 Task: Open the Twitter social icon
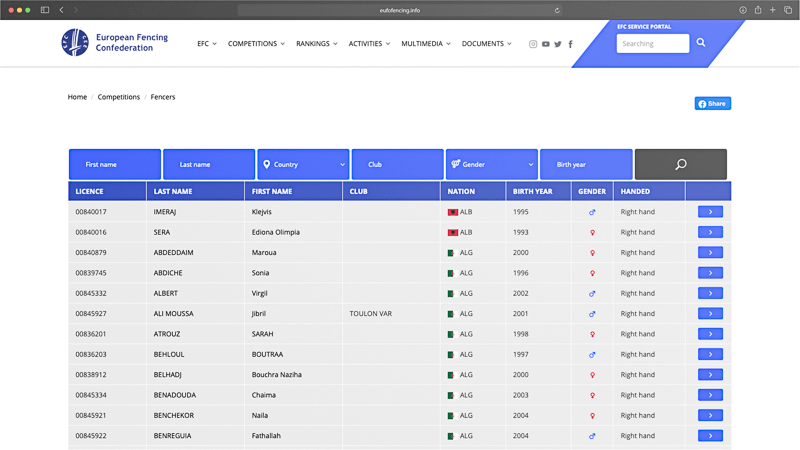[558, 44]
